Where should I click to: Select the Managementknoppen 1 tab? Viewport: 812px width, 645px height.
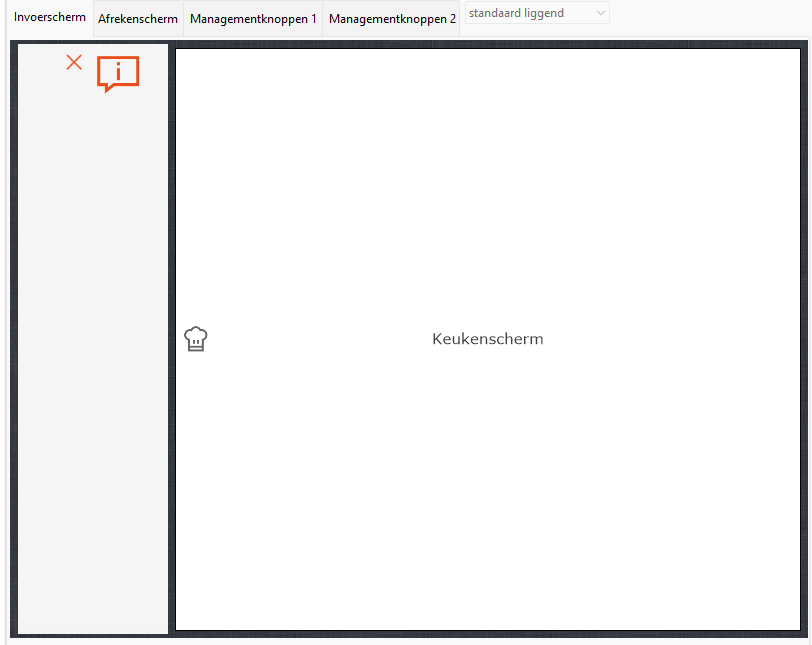253,19
